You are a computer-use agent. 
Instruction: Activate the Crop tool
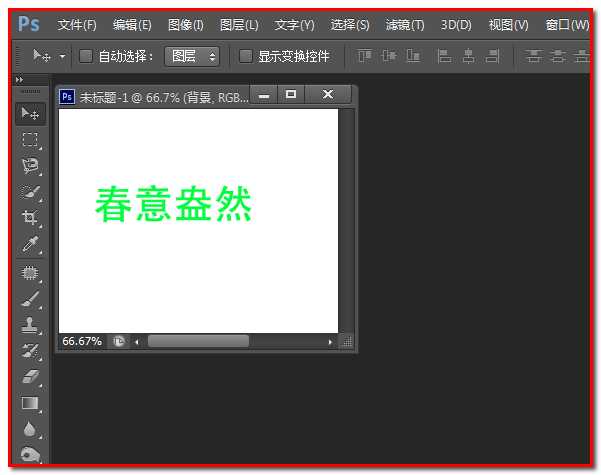pyautogui.click(x=30, y=218)
